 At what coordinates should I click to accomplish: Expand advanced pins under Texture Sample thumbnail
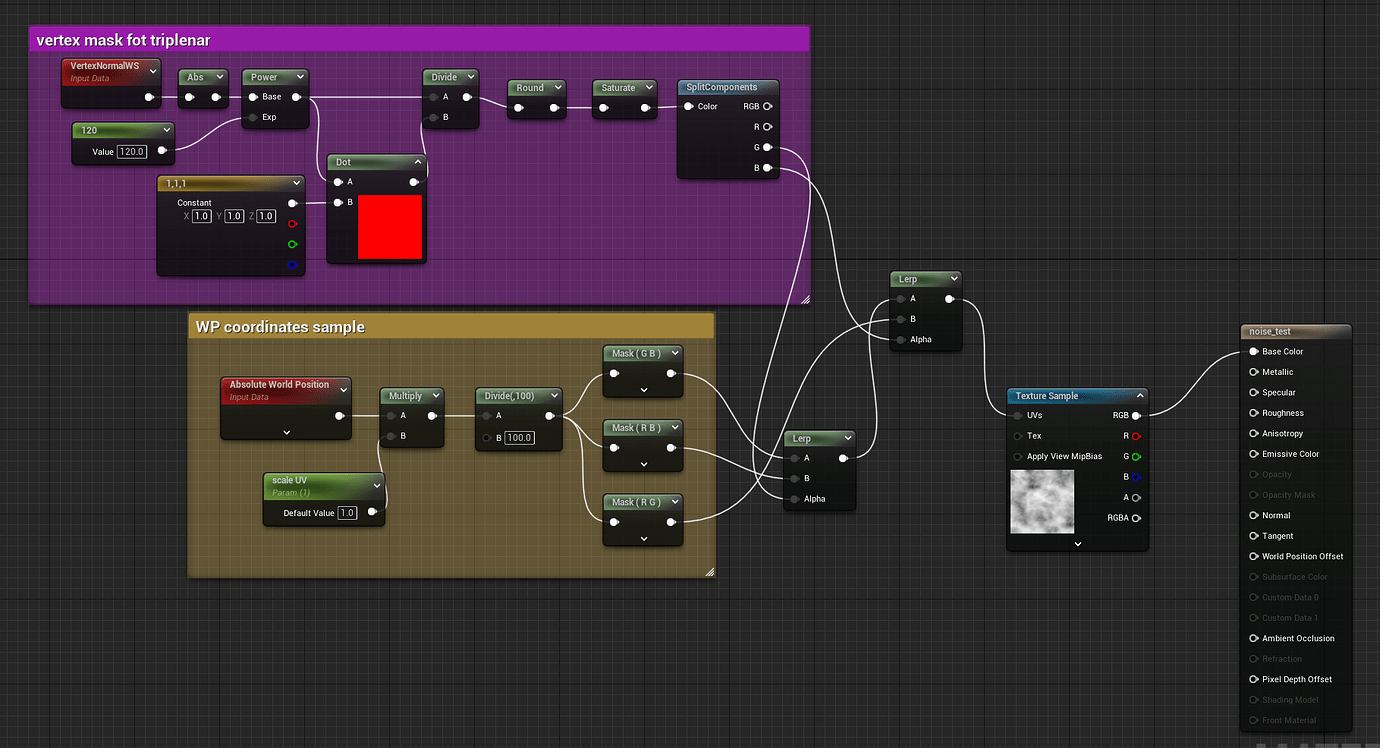pyautogui.click(x=1078, y=543)
